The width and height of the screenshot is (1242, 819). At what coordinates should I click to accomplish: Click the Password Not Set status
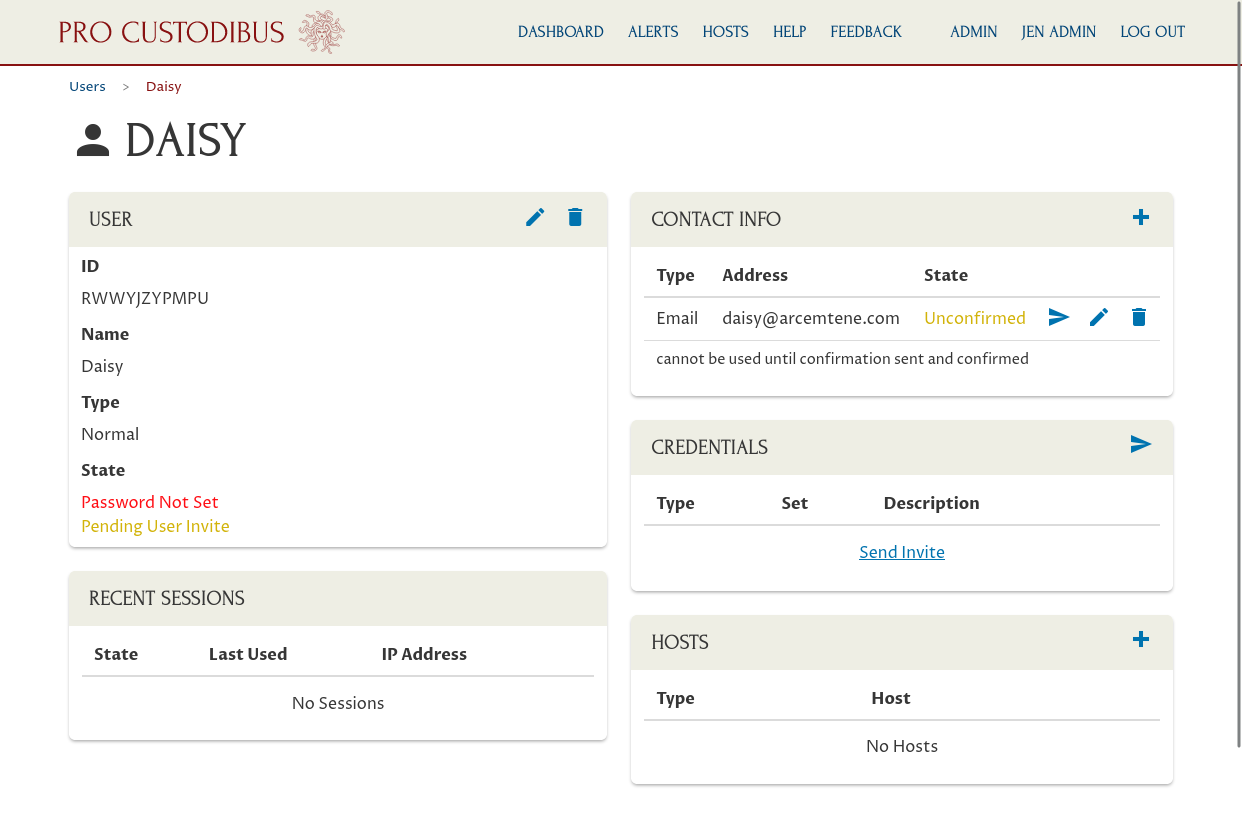pyautogui.click(x=150, y=502)
